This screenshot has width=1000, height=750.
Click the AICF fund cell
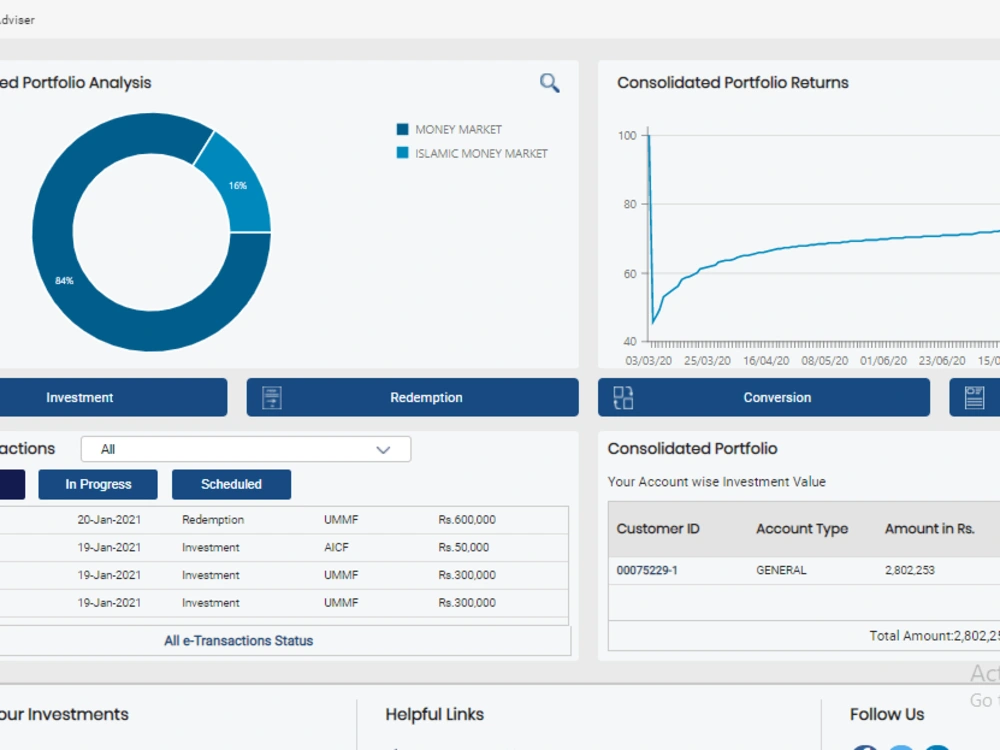click(x=336, y=547)
